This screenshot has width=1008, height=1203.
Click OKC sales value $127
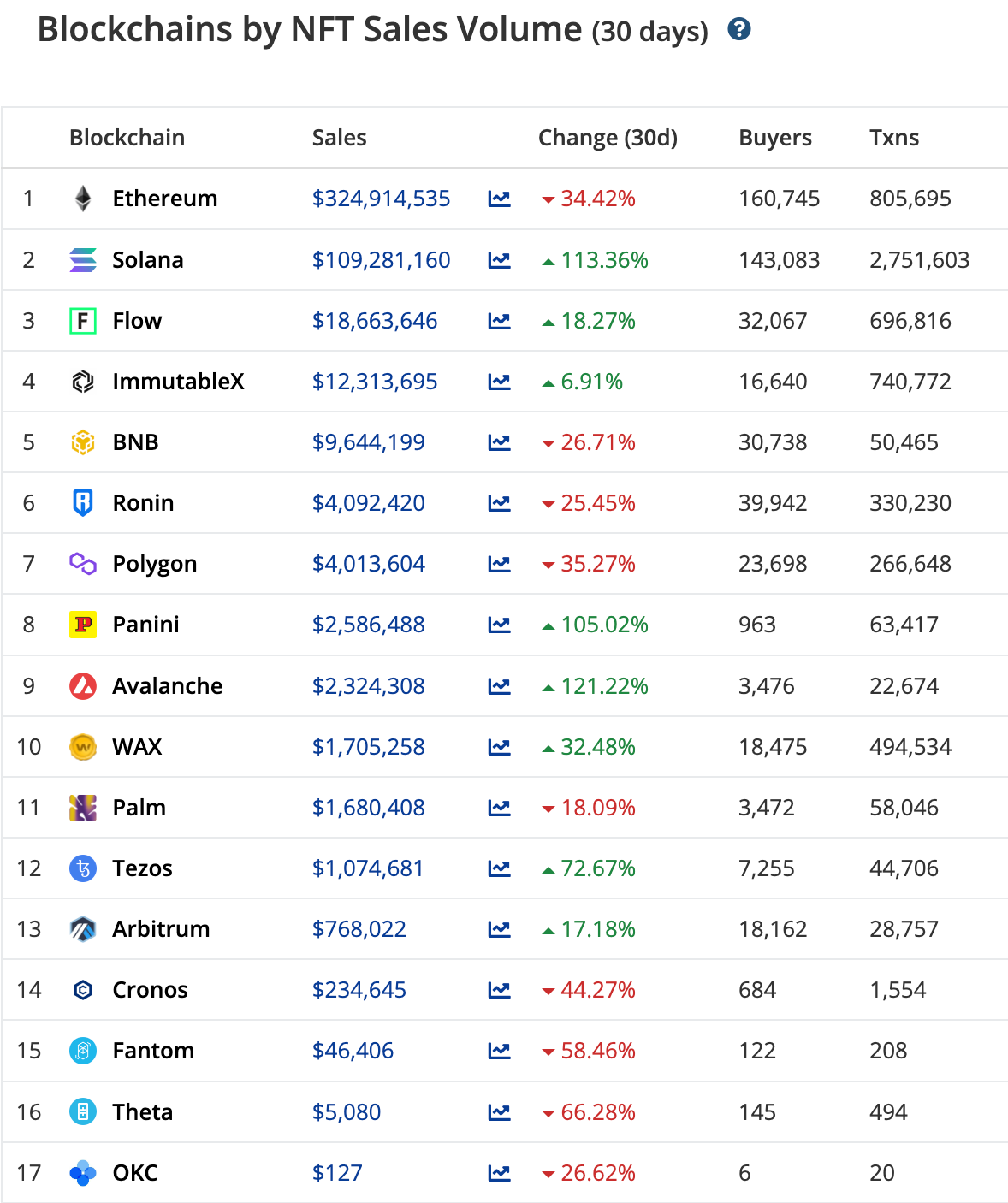tap(337, 1173)
